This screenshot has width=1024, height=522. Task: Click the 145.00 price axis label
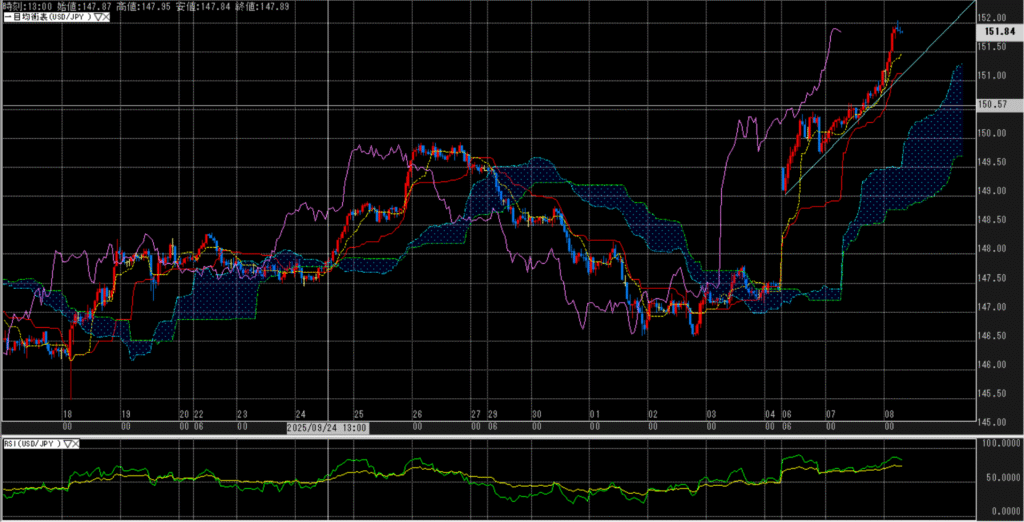click(991, 422)
